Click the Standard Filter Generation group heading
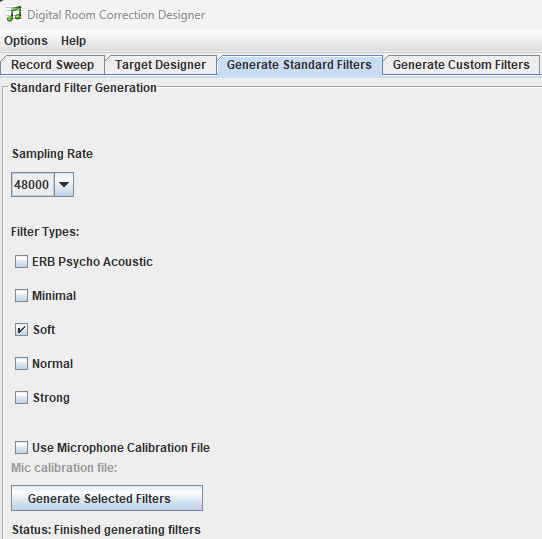Viewport: 542px width, 539px height. click(x=83, y=88)
